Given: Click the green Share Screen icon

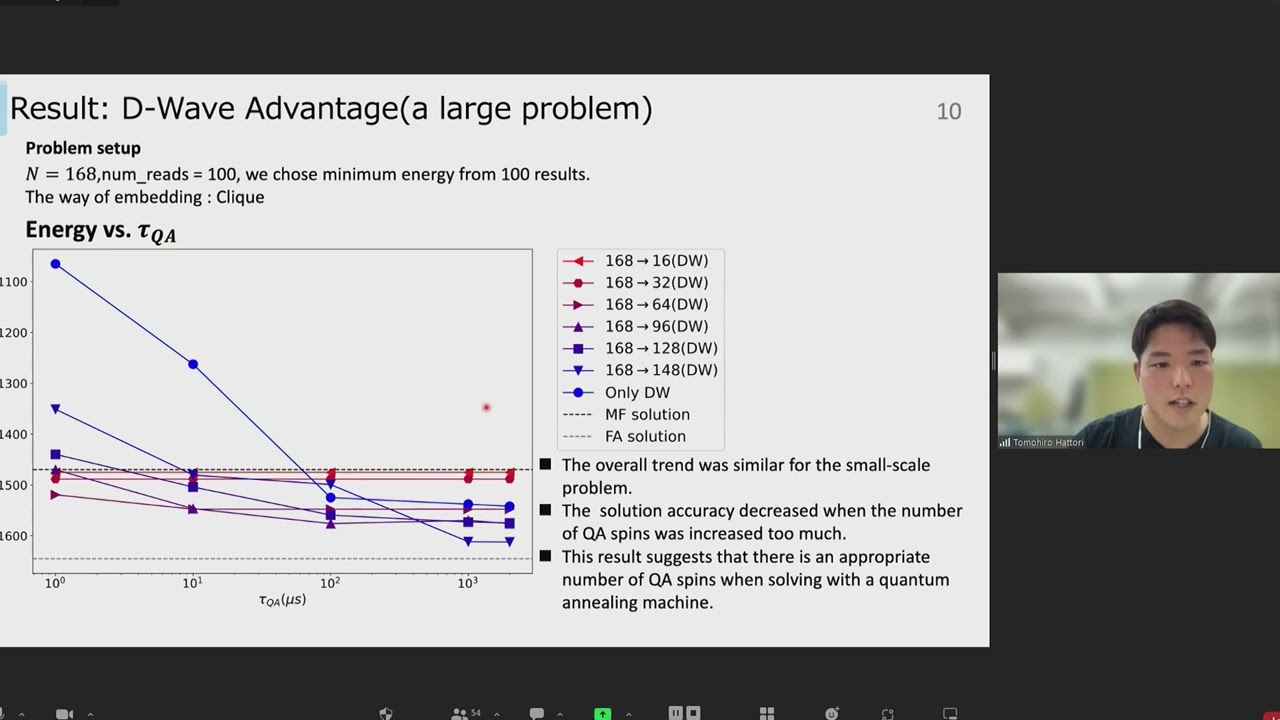Looking at the screenshot, I should (x=603, y=714).
